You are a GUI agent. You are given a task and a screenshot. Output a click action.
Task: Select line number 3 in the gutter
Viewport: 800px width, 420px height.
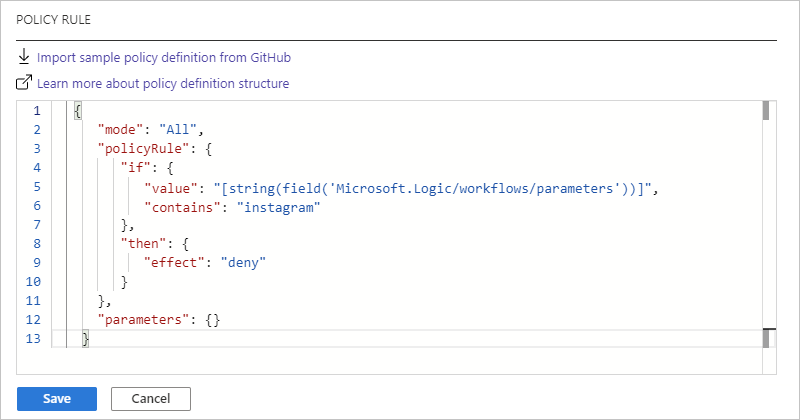pyautogui.click(x=36, y=149)
